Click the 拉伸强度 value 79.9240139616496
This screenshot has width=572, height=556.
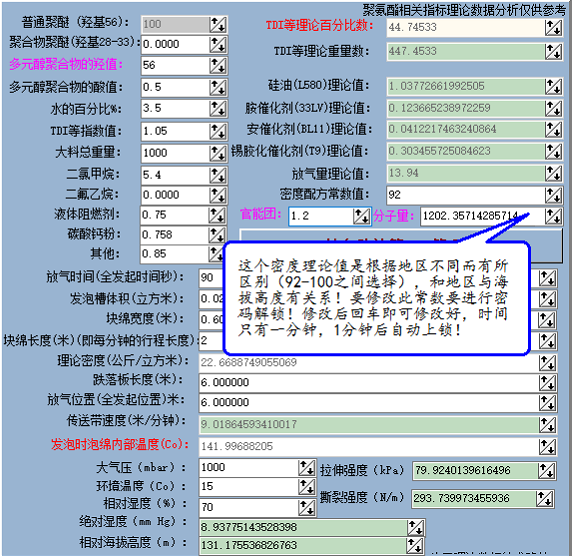click(x=463, y=470)
